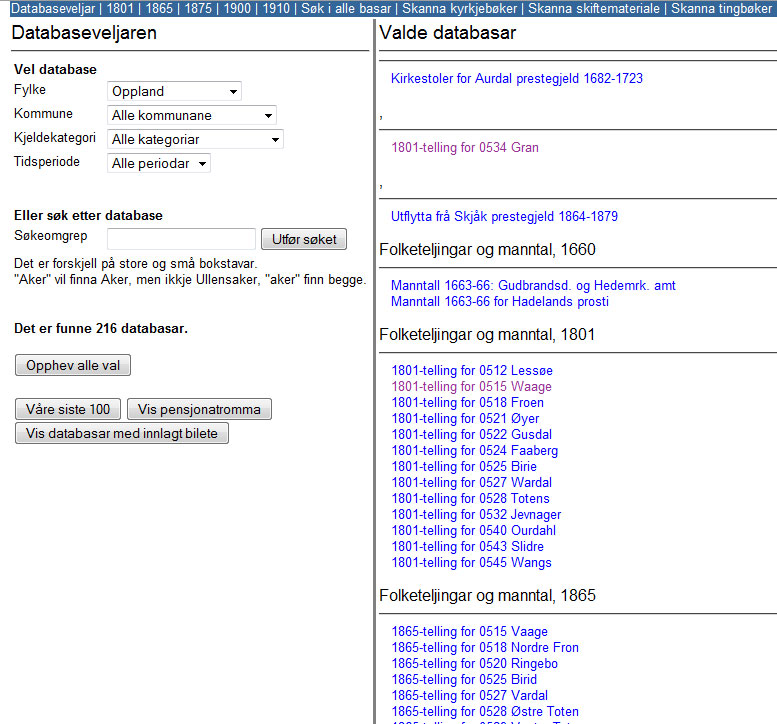
Task: Click Opphev alle val button
Action: tap(73, 365)
